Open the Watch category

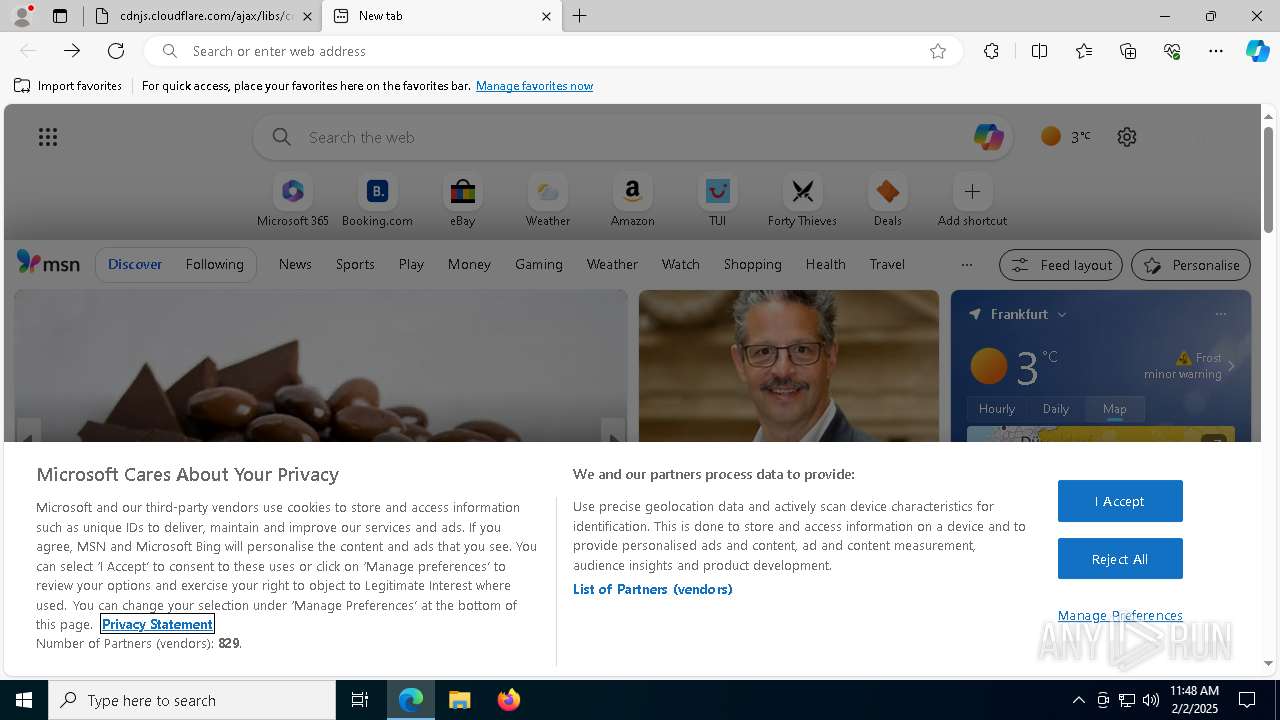(x=681, y=264)
